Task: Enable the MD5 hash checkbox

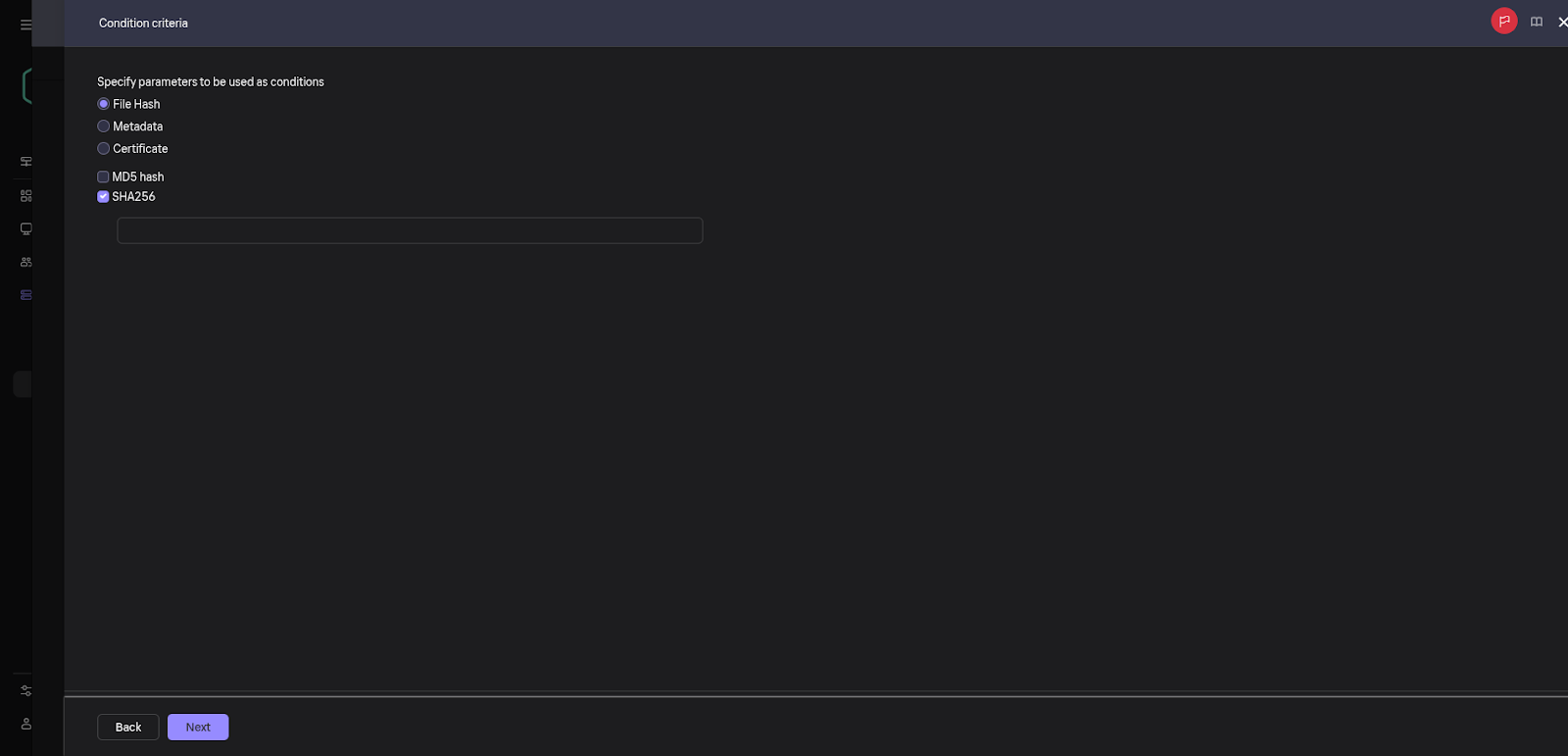Action: pos(103,177)
